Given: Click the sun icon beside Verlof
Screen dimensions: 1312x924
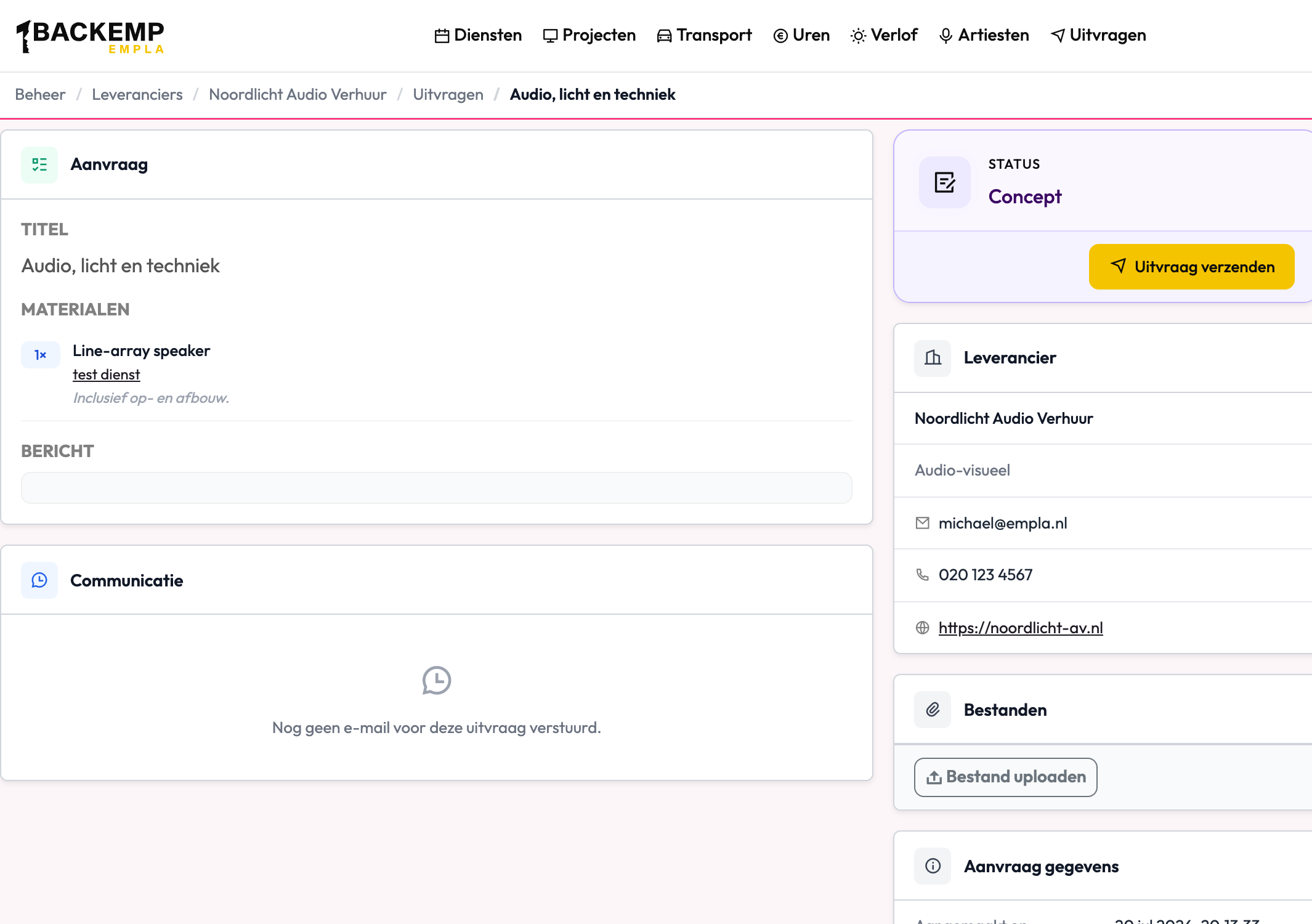Looking at the screenshot, I should (858, 36).
